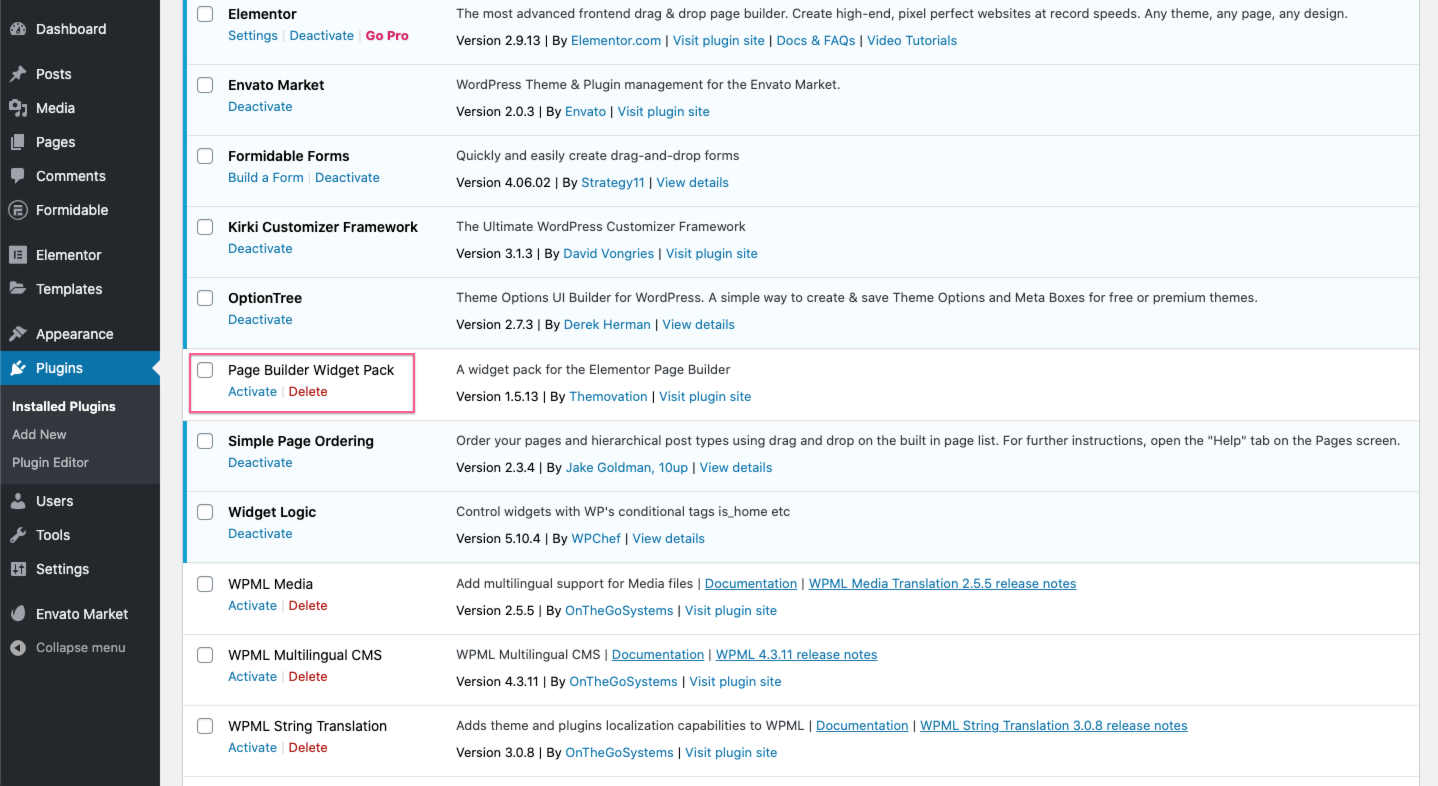
Task: Check the Elementor plugin checkbox
Action: (x=205, y=14)
